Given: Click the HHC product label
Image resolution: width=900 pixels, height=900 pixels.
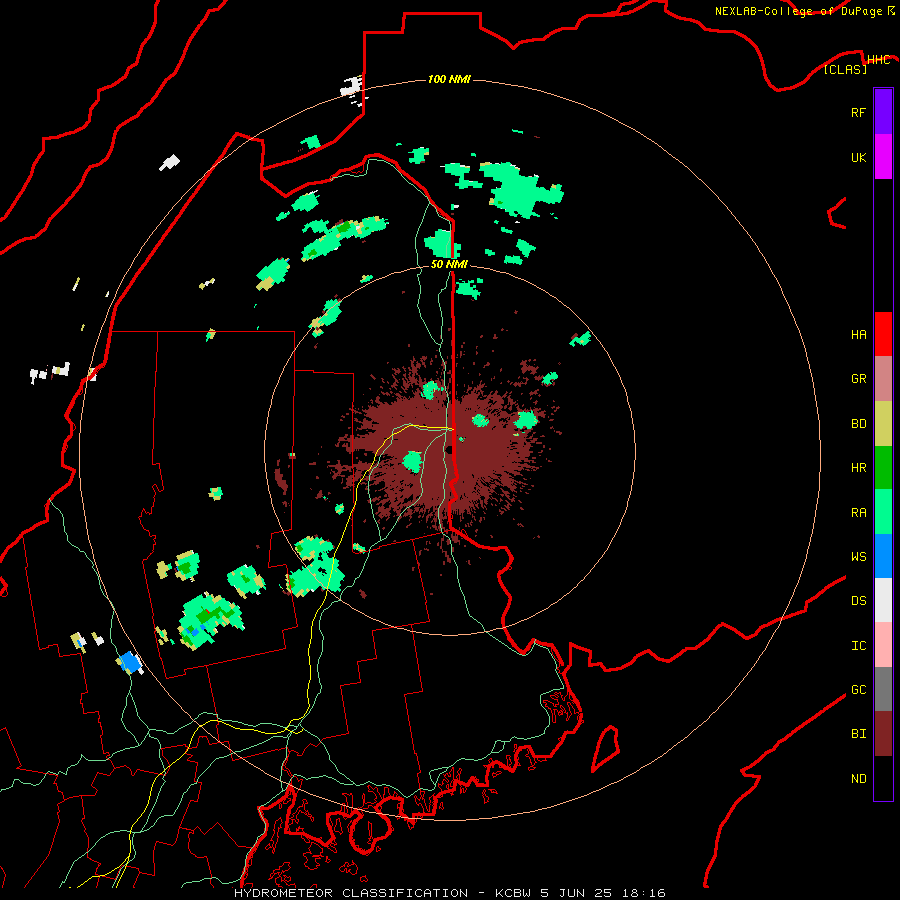Looking at the screenshot, I should (878, 60).
